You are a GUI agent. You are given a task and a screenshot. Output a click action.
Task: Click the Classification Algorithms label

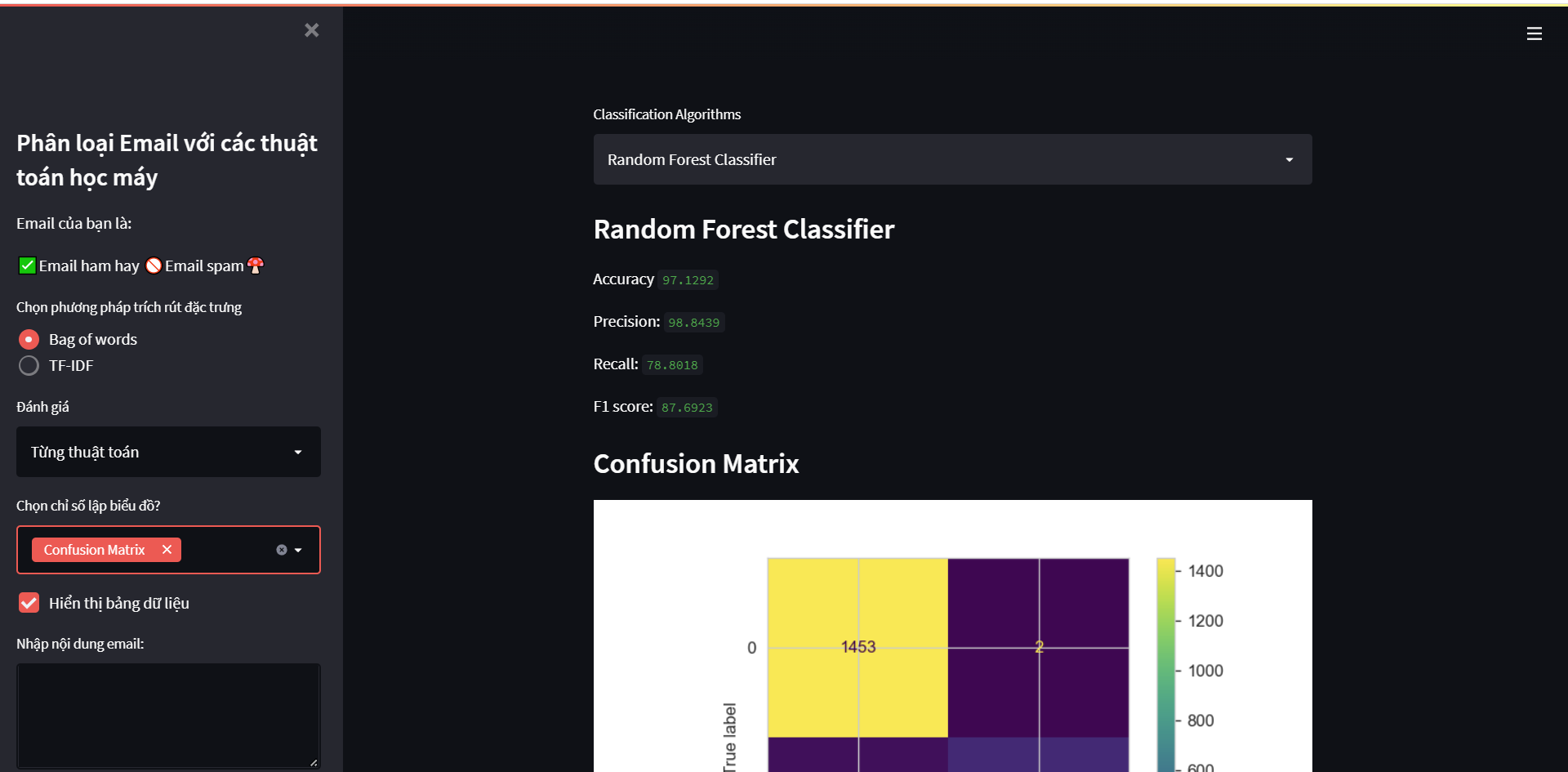point(666,114)
